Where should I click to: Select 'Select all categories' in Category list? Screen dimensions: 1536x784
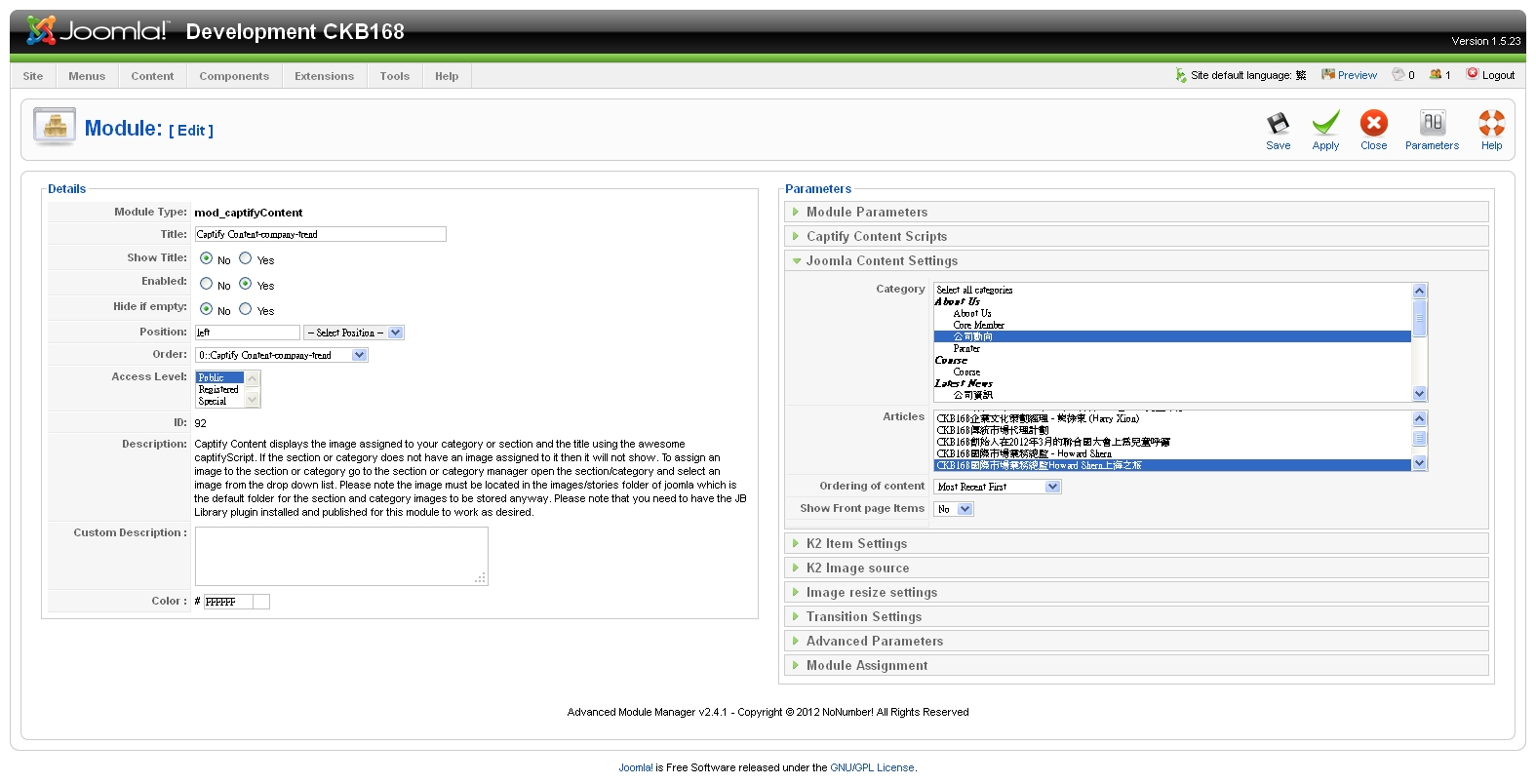coord(1173,290)
